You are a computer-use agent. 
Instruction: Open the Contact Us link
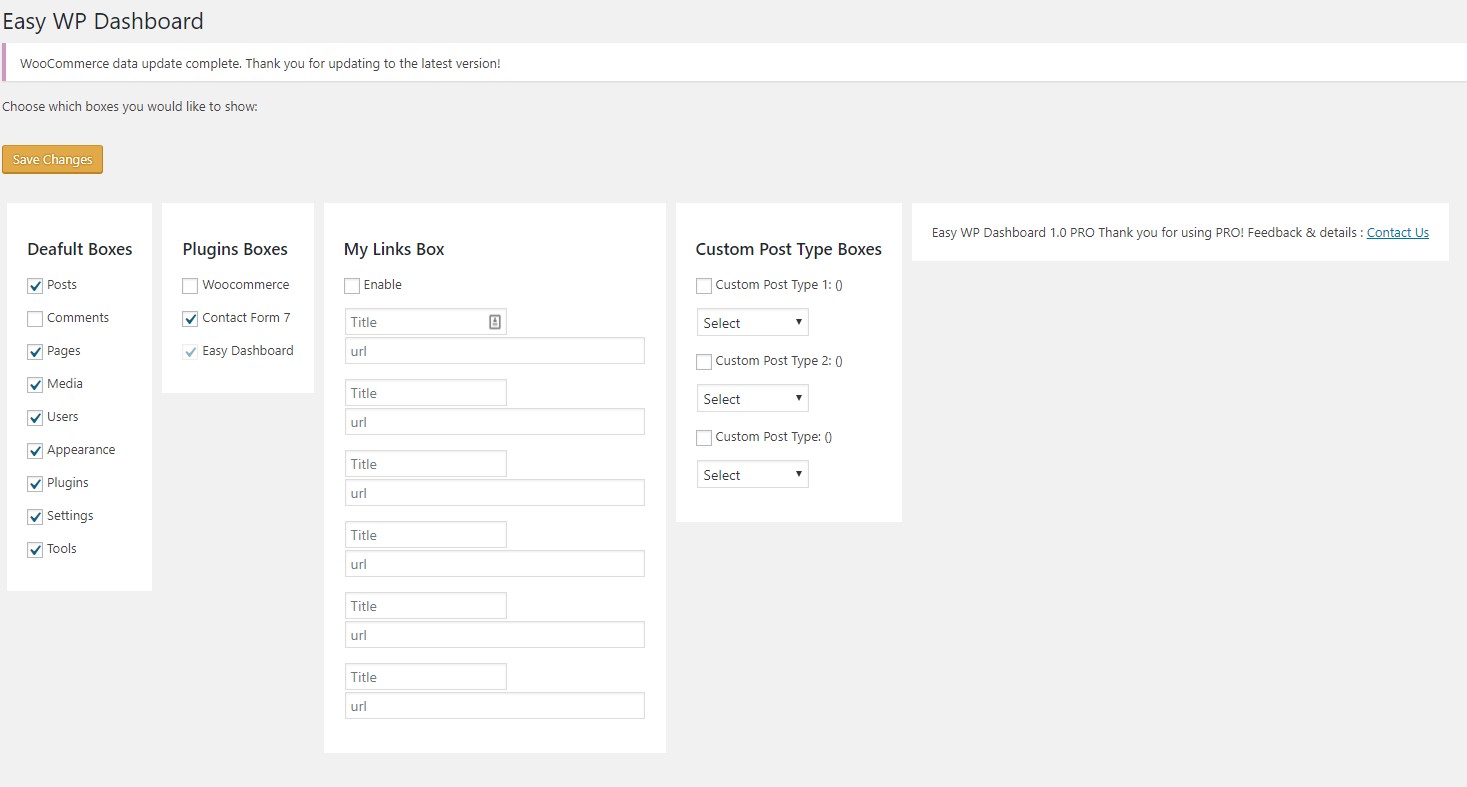tap(1397, 233)
